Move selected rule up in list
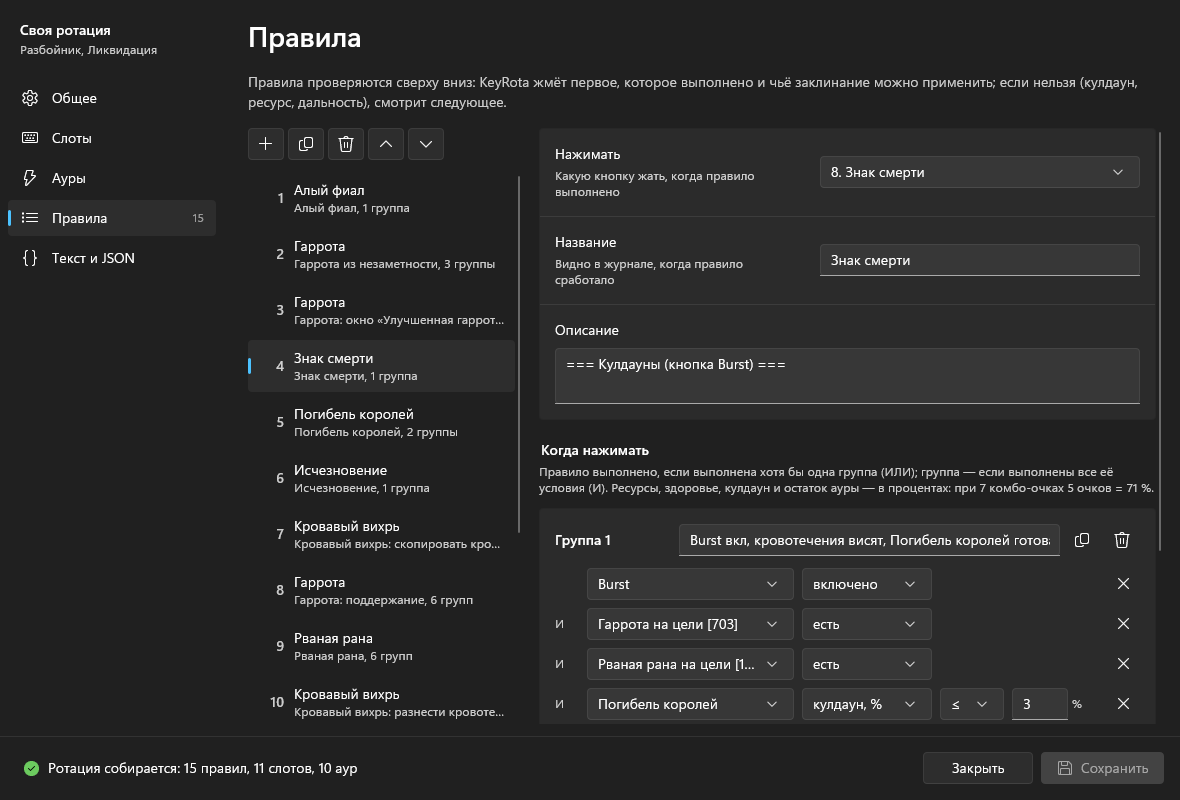 click(385, 144)
